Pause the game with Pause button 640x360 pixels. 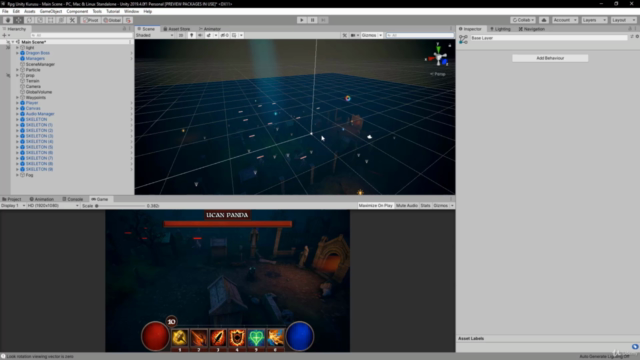pyautogui.click(x=313, y=20)
